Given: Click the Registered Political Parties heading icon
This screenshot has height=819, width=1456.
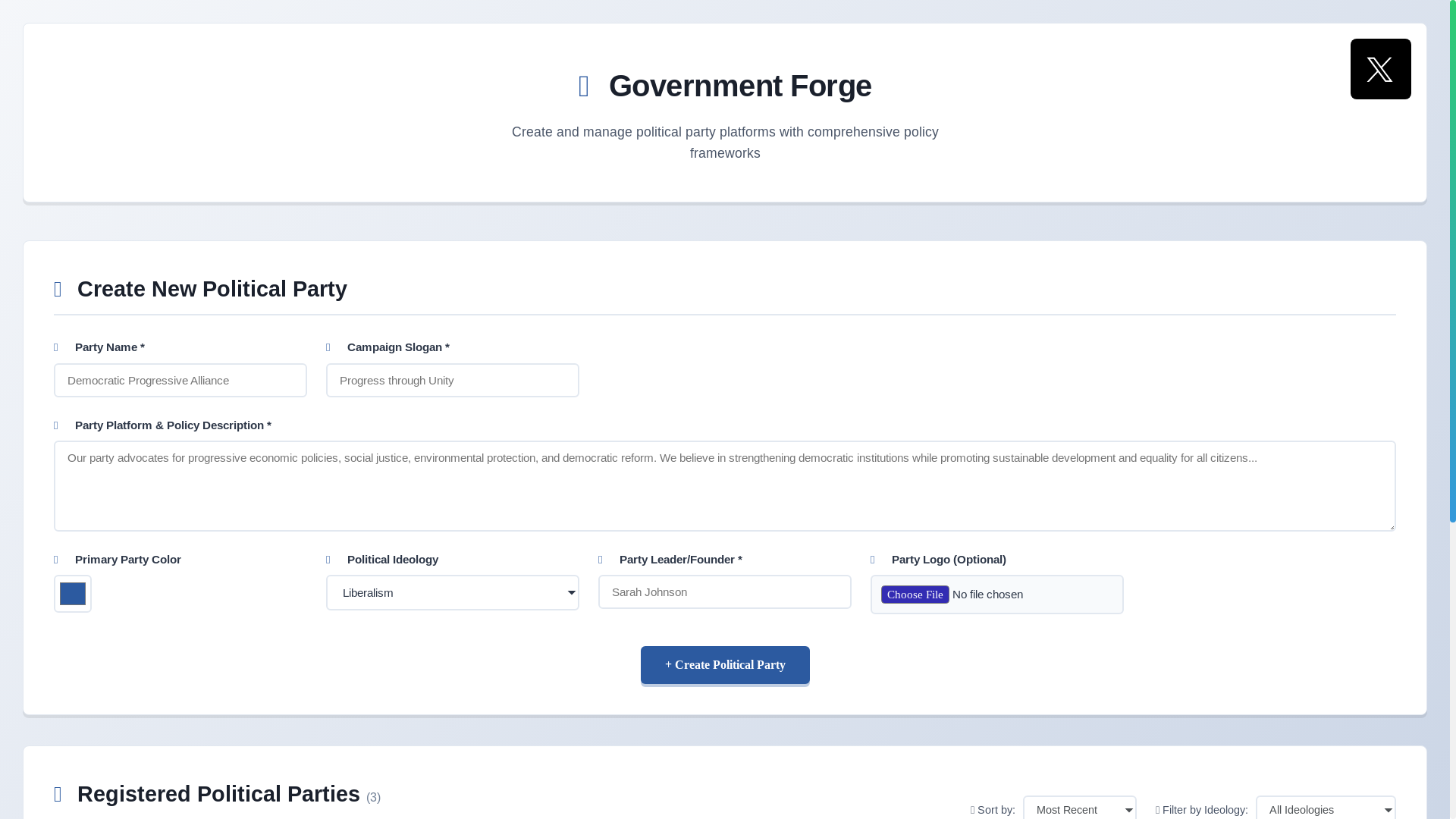Looking at the screenshot, I should [58, 795].
